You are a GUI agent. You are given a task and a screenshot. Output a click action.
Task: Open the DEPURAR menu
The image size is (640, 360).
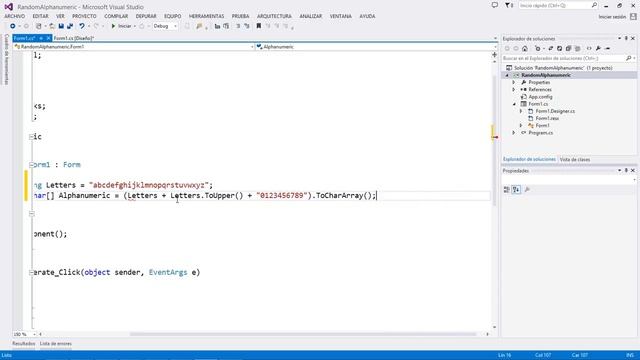pos(146,16)
